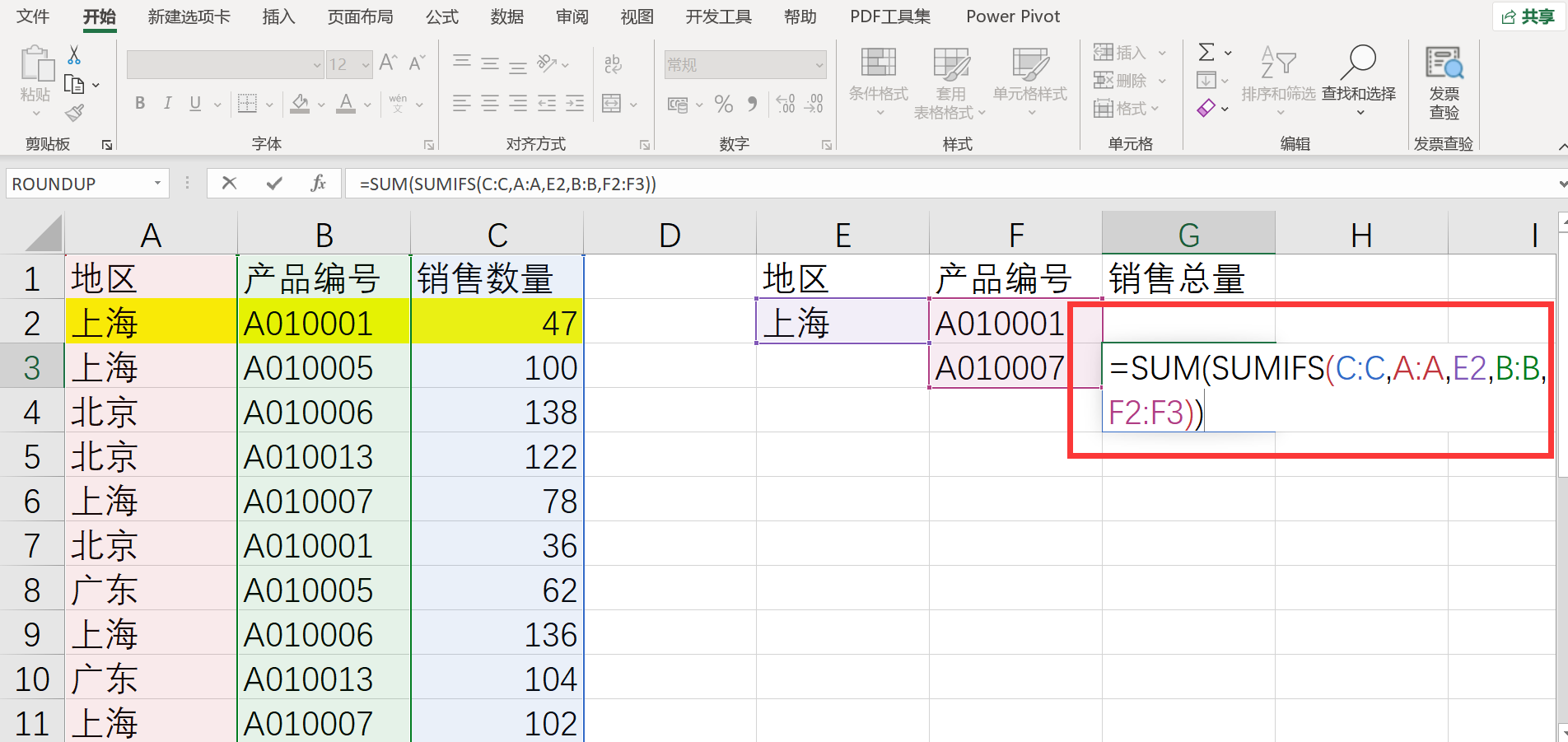Viewport: 1568px width, 742px height.
Task: Open the Fill Color dropdown arrow
Action: [x=321, y=105]
